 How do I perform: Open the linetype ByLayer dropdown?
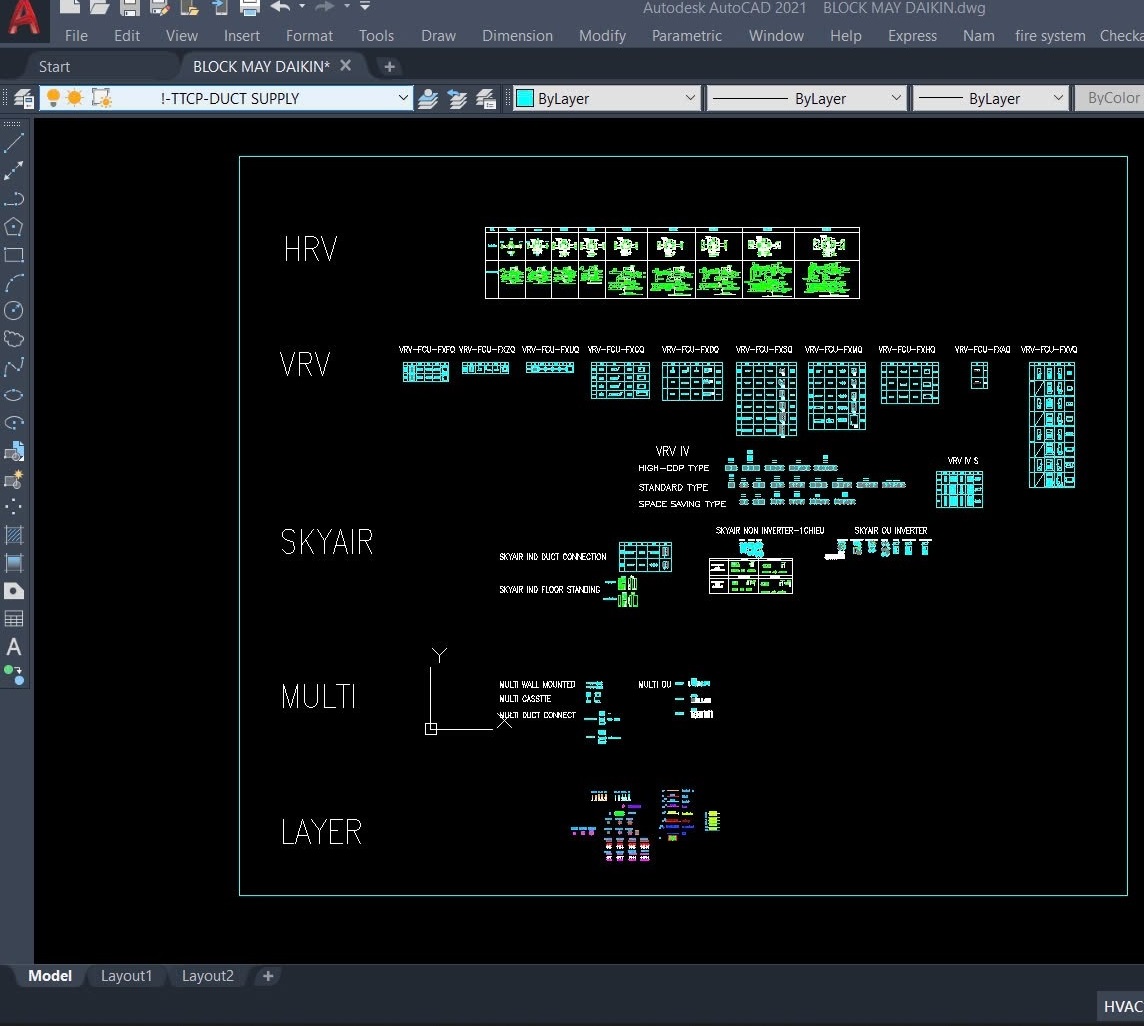click(896, 98)
